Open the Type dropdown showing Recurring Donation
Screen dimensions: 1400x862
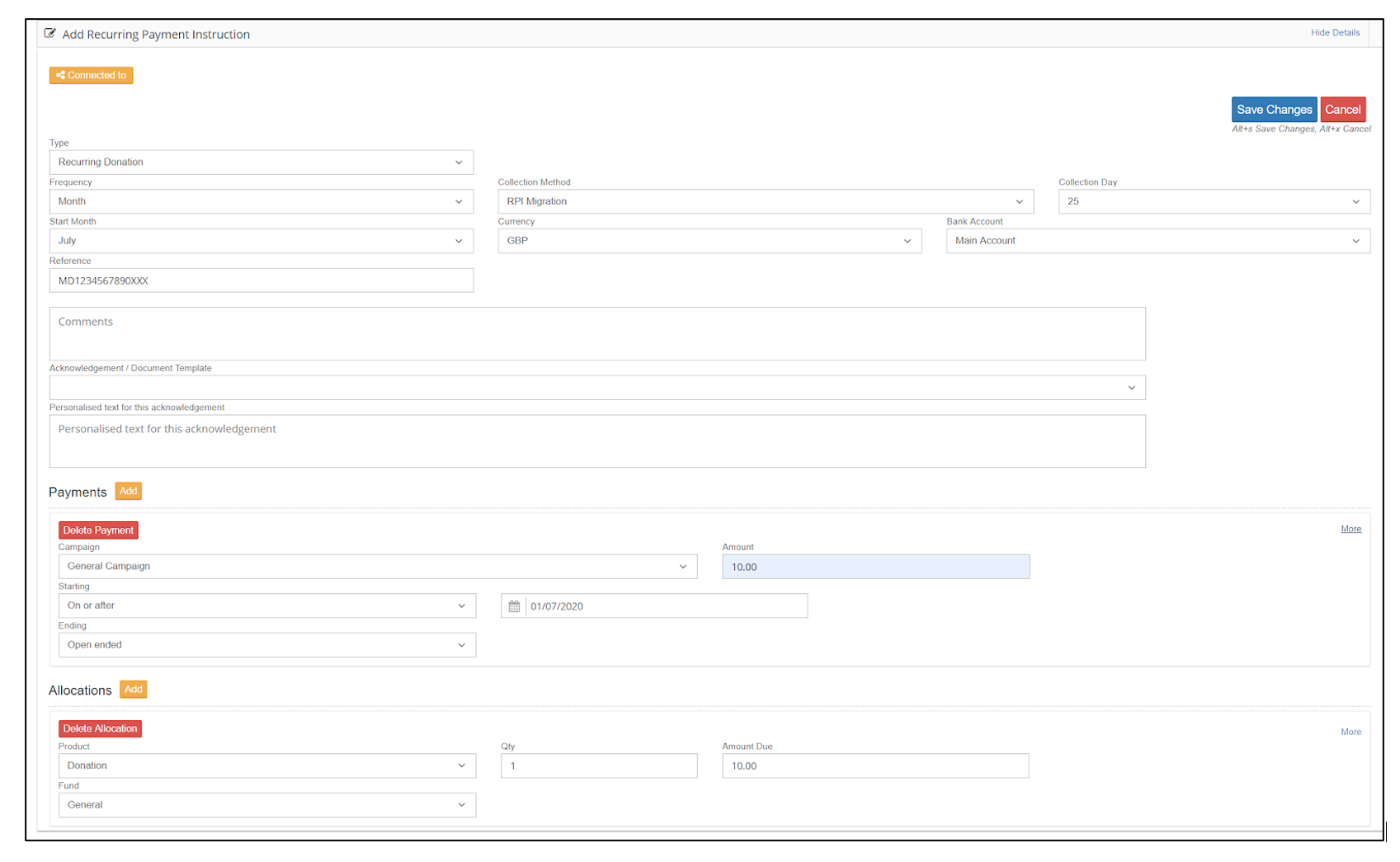262,163
